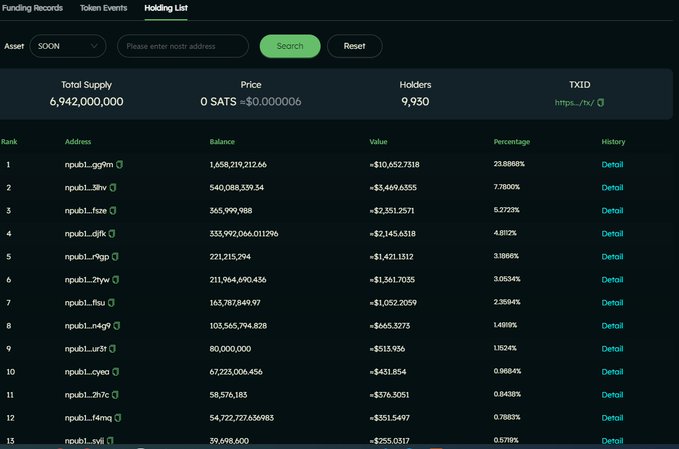Click percentage 23.8868%
The image size is (679, 449).
[x=509, y=164]
